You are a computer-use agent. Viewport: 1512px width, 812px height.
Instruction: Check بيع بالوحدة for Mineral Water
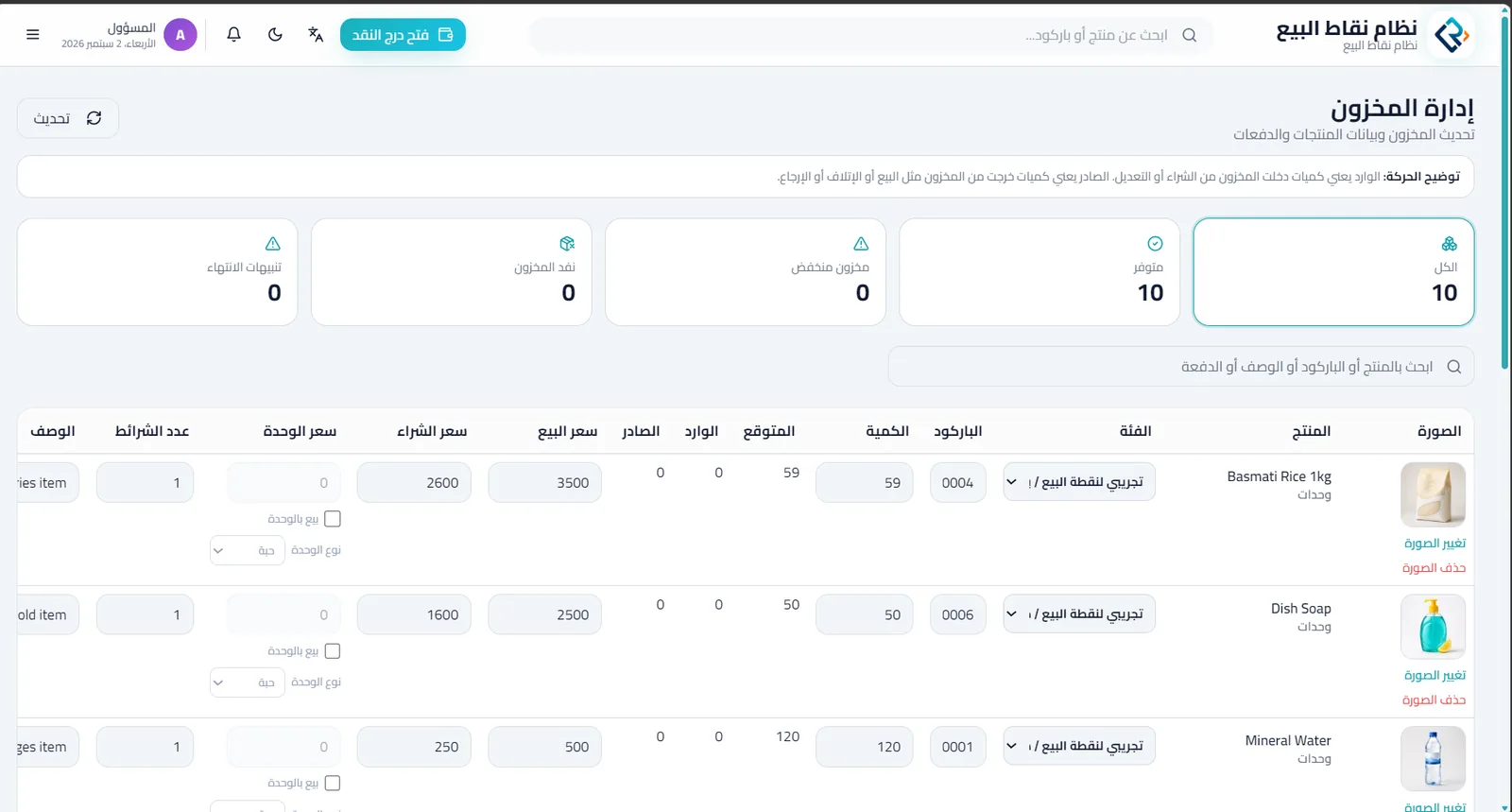pos(333,784)
